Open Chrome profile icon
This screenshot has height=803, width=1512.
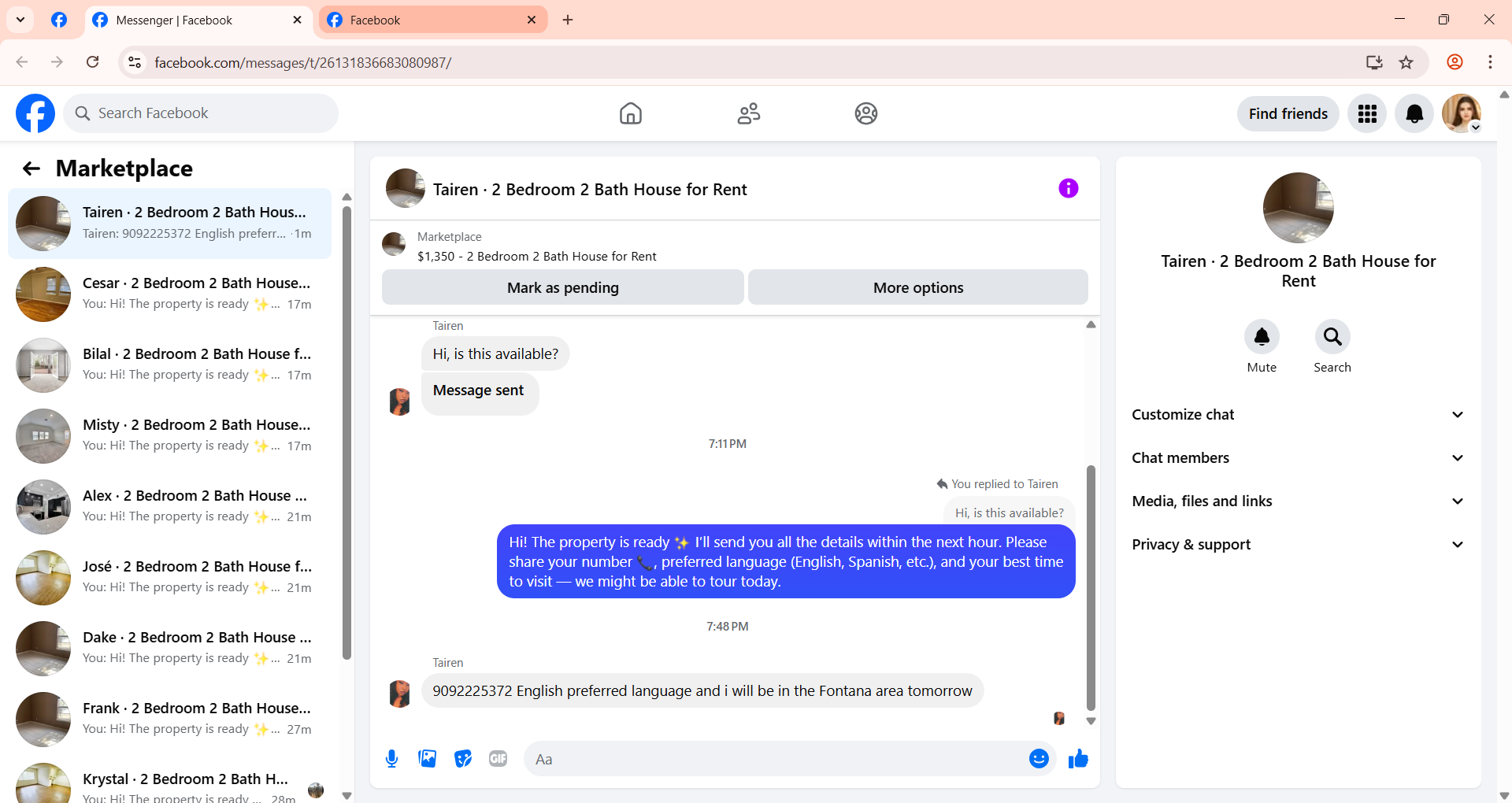pyautogui.click(x=1455, y=62)
